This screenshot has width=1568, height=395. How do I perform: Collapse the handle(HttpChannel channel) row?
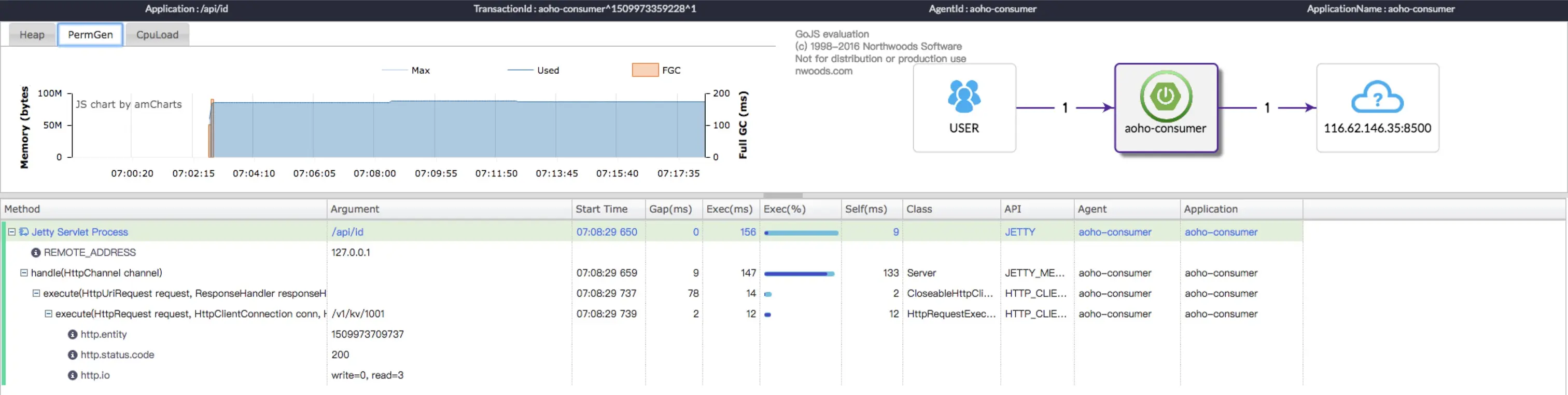point(24,273)
